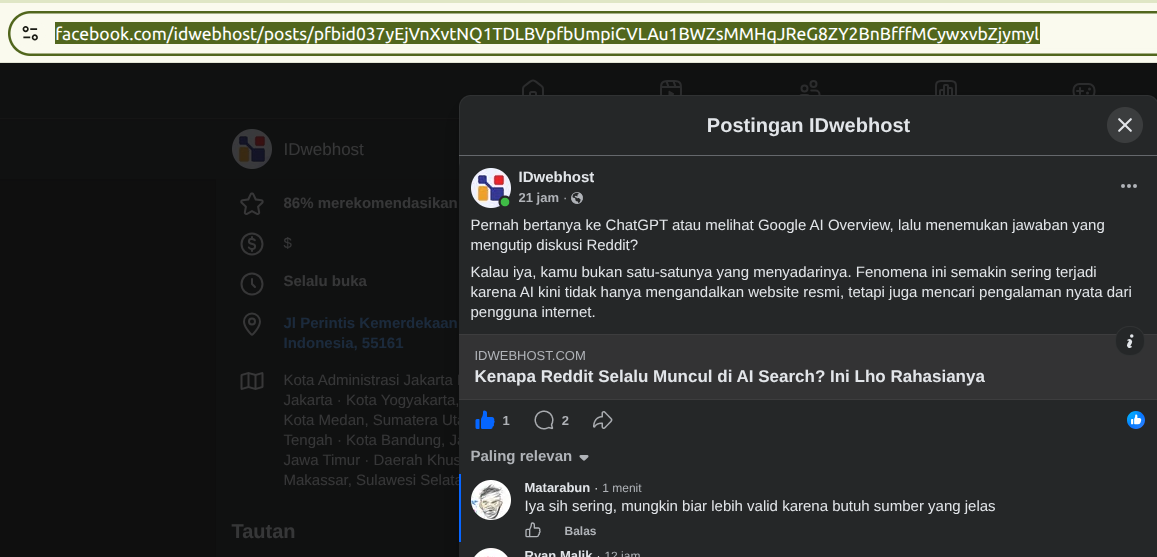This screenshot has height=557, width=1157.
Task: Click IDwebhost profile picture in the post
Action: (x=491, y=187)
